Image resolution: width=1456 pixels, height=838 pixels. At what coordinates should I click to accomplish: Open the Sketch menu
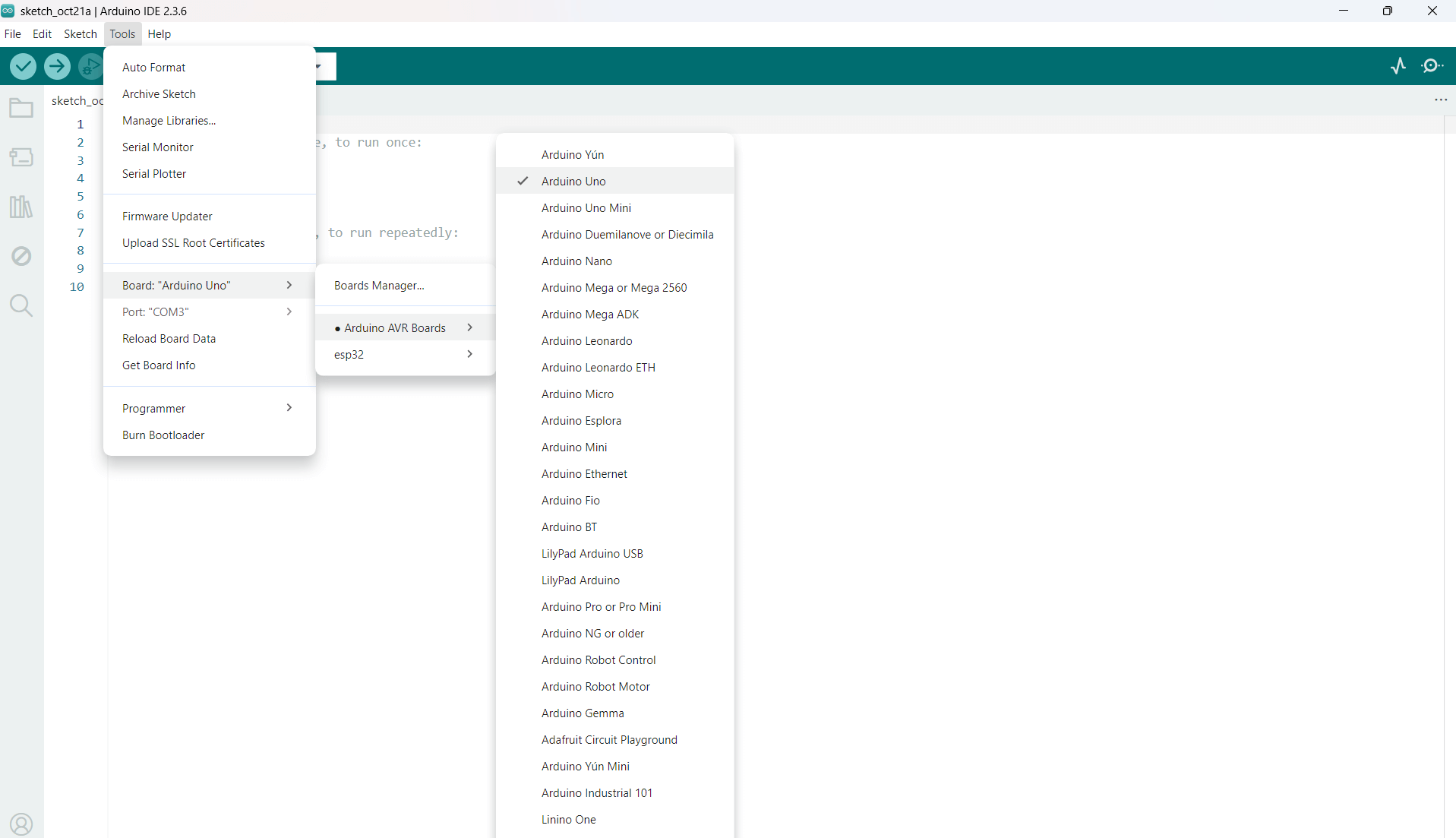pos(80,34)
